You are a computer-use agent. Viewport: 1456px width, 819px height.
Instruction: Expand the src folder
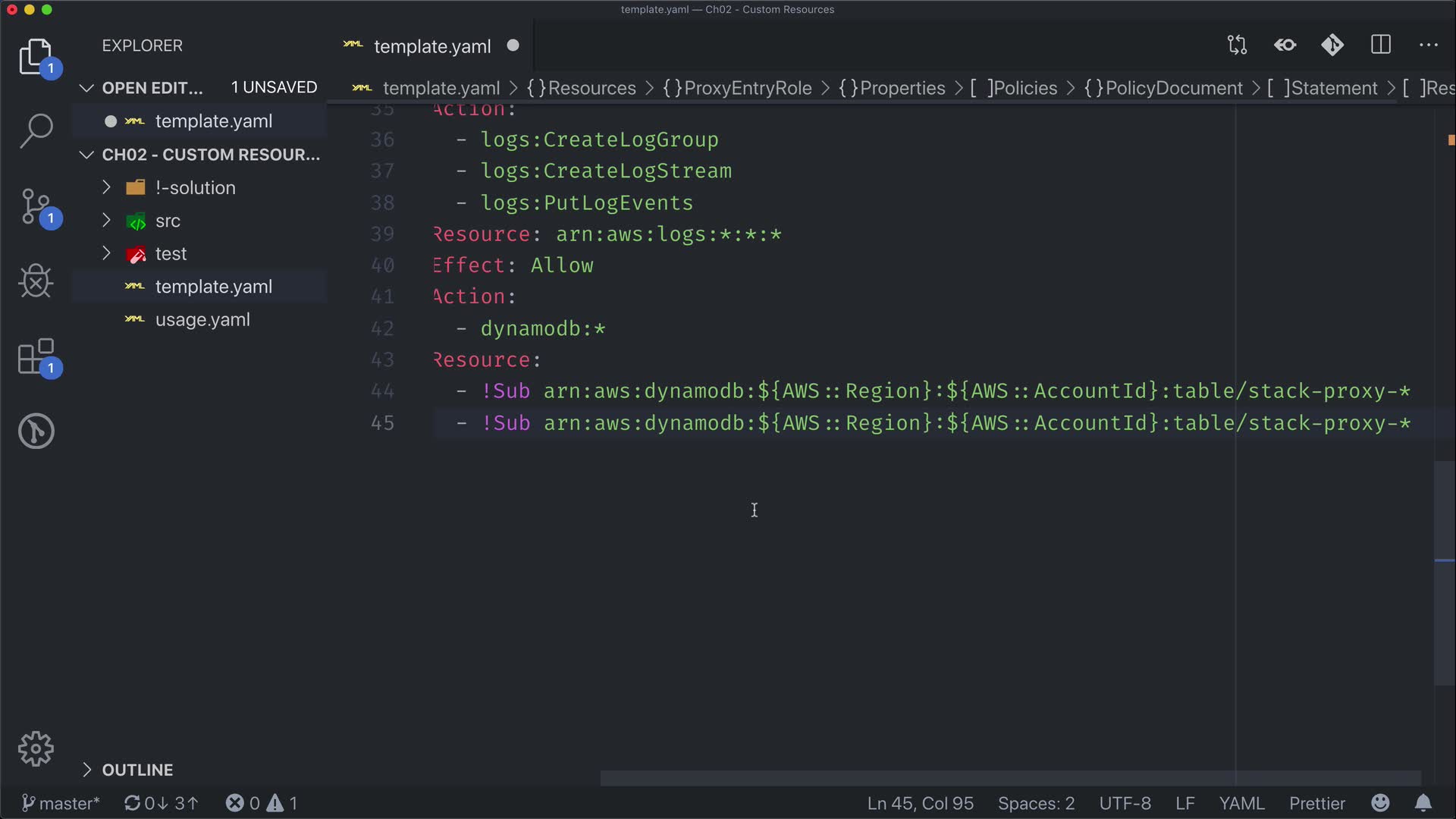click(x=168, y=221)
